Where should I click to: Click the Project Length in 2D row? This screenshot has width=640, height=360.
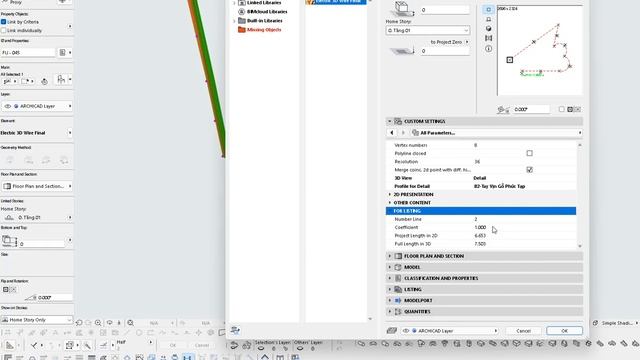(x=481, y=236)
